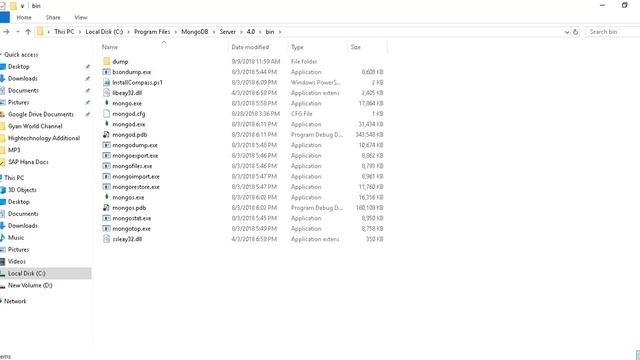Viewport: 640px width, 360px height.
Task: Select the mongo.exe leaf icon
Action: coord(107,103)
